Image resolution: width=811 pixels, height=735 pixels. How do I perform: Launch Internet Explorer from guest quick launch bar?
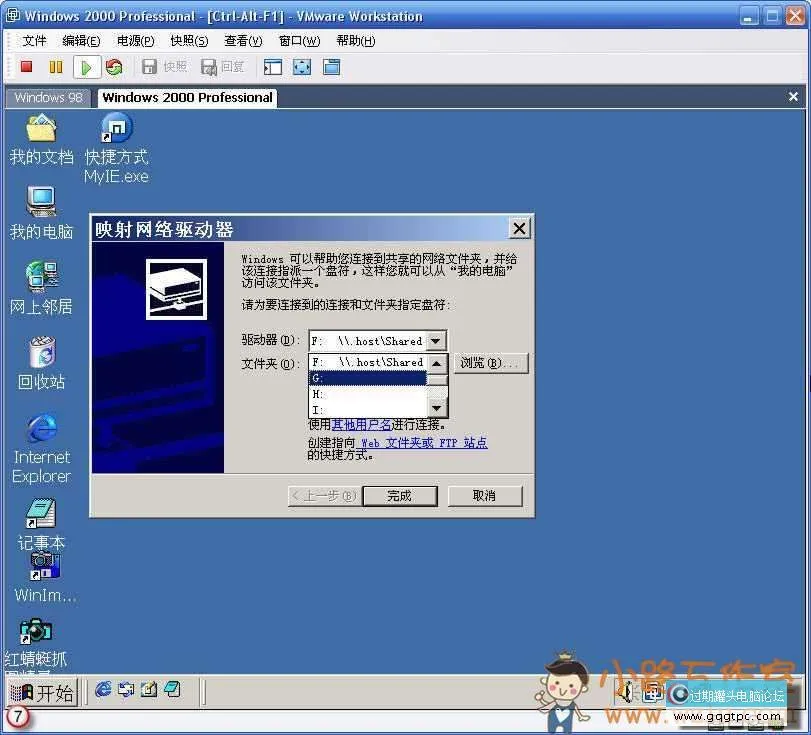(103, 690)
